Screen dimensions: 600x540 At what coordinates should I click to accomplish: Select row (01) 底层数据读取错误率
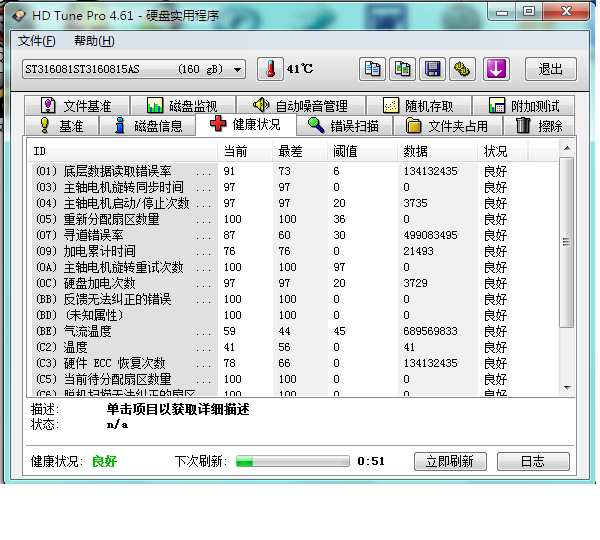pyautogui.click(x=293, y=171)
